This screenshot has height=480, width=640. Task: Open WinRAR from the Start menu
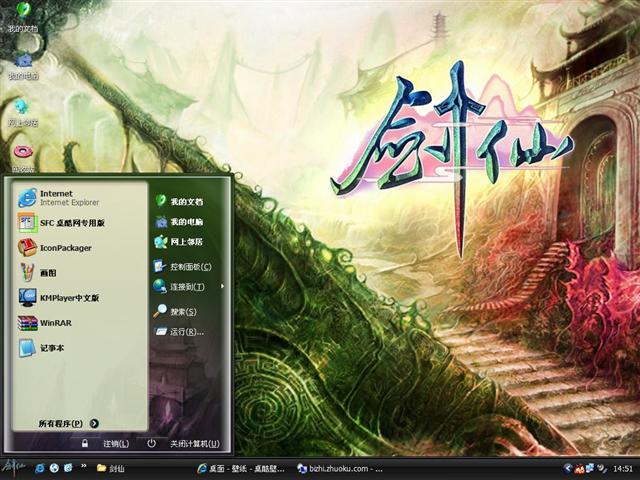point(80,323)
